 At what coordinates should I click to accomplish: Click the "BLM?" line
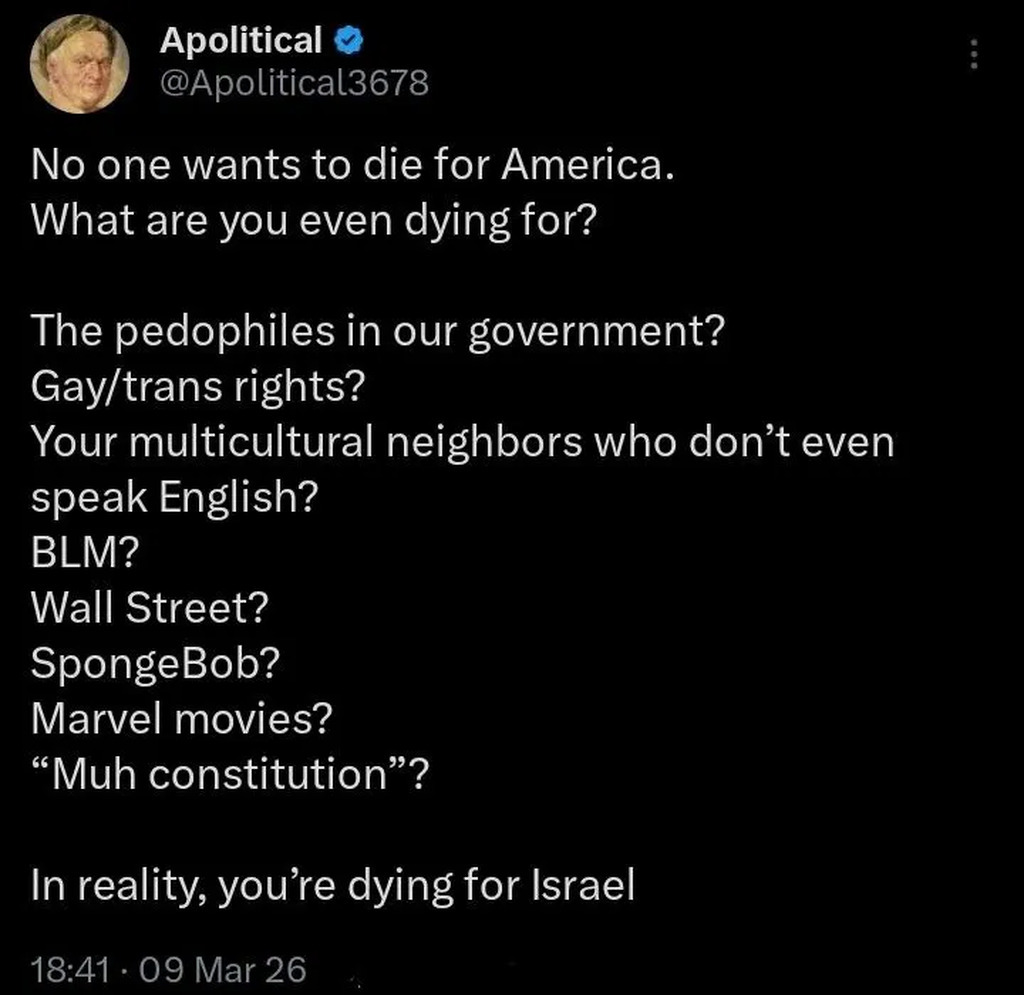[x=83, y=551]
